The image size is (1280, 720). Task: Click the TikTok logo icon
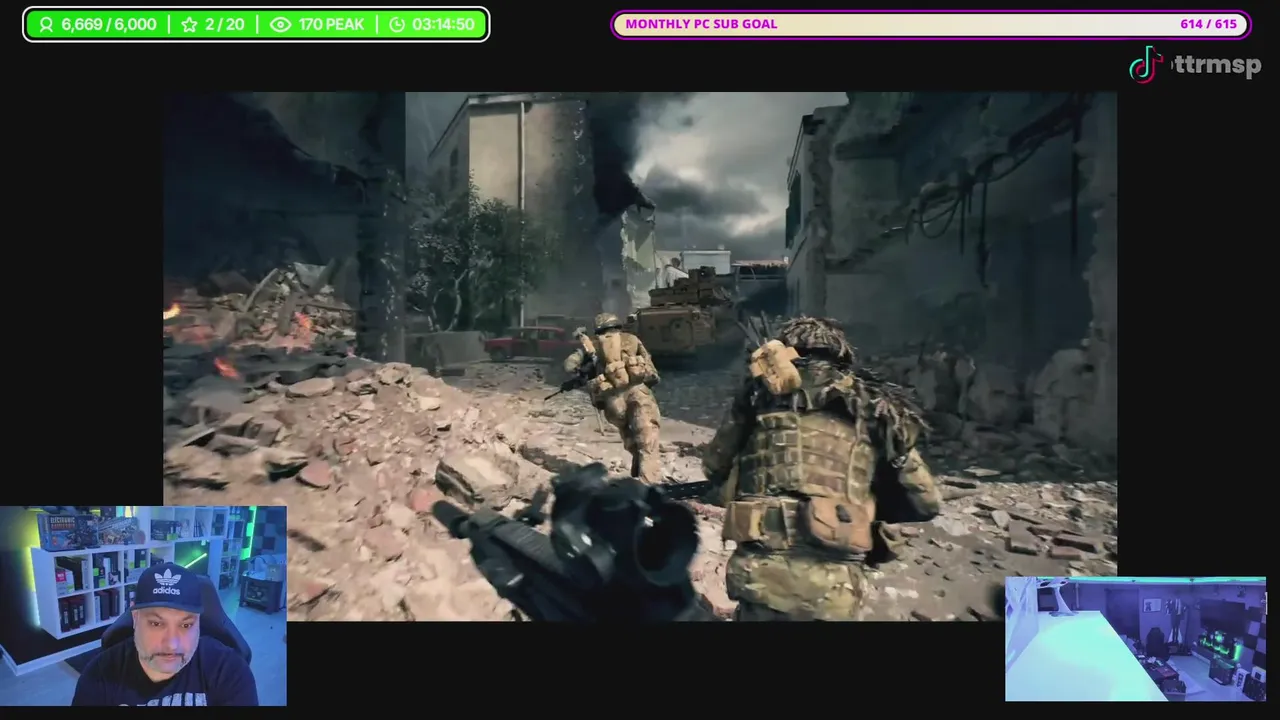[x=1146, y=64]
